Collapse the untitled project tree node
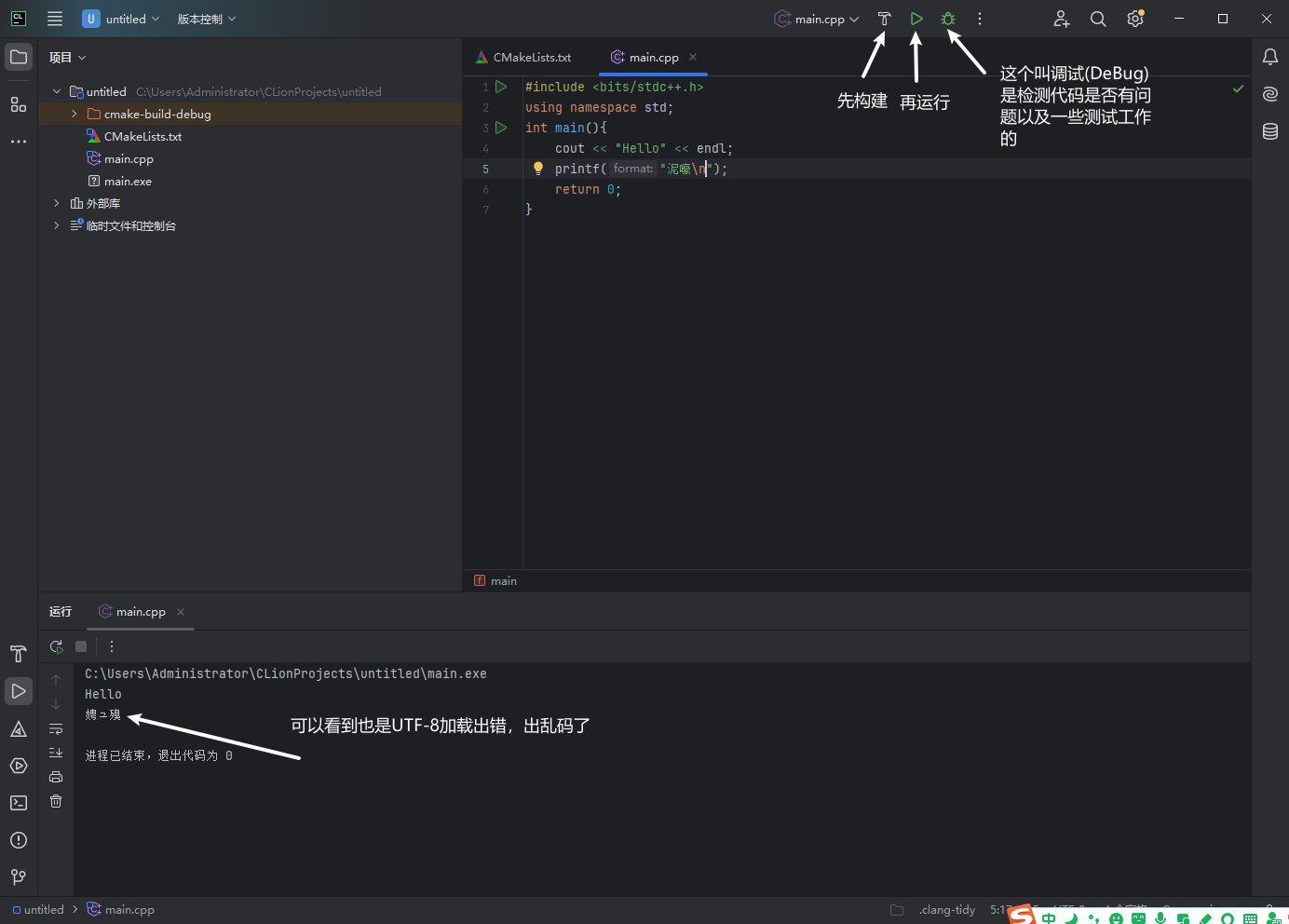1289x924 pixels. [x=56, y=91]
